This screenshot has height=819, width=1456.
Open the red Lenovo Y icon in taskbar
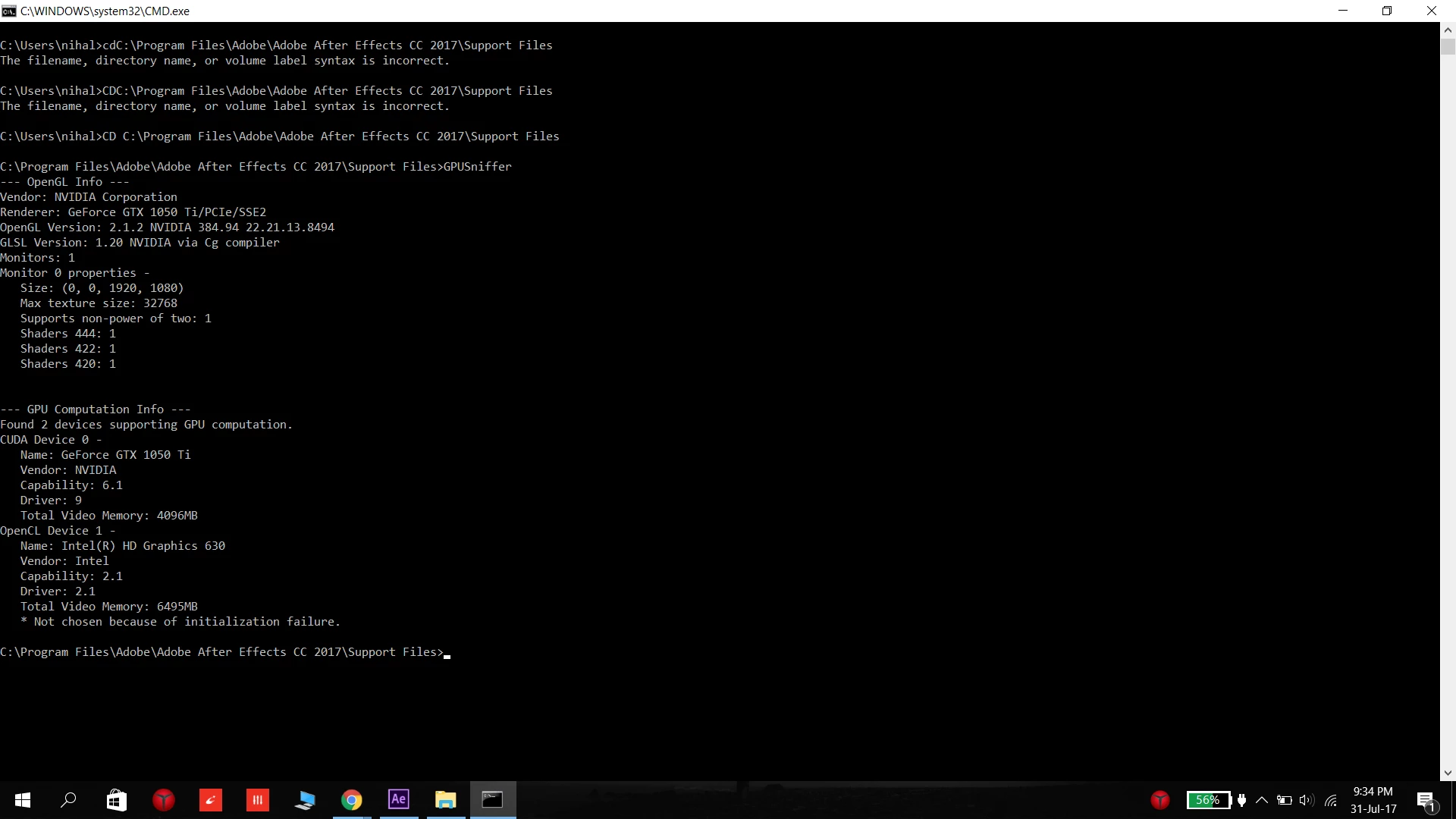(164, 800)
